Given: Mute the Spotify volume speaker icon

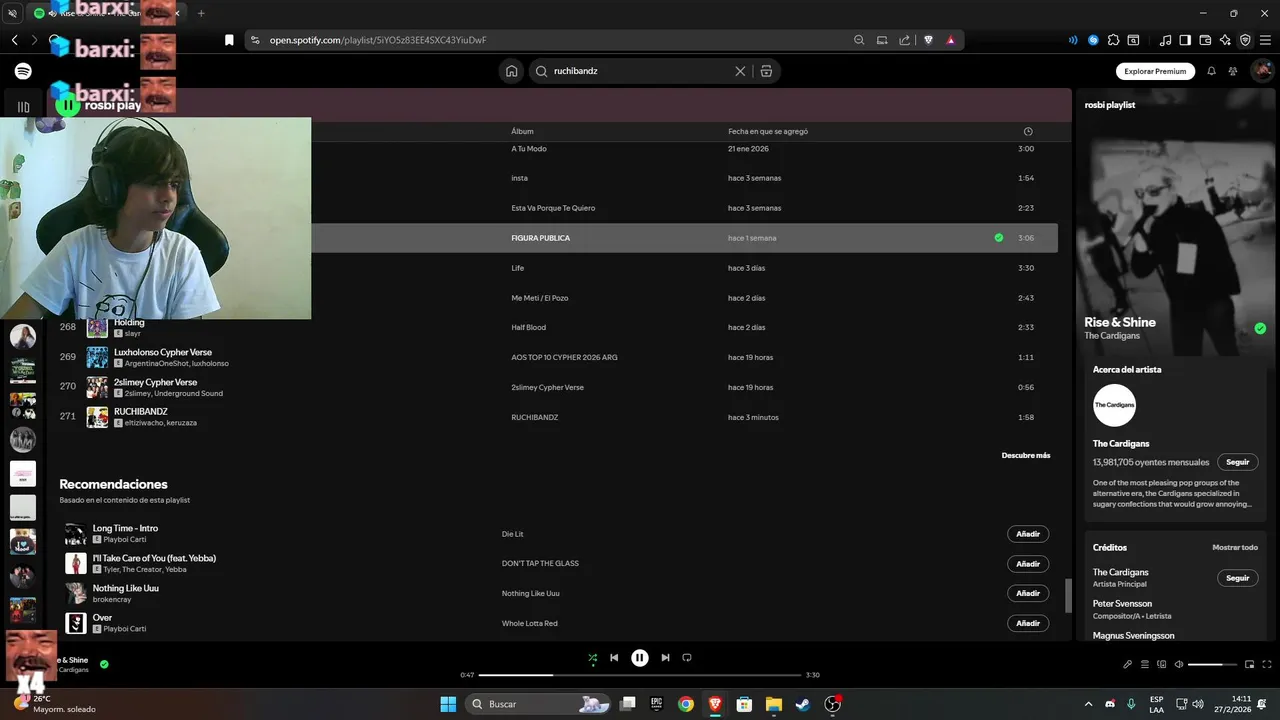Looking at the screenshot, I should tap(1179, 664).
